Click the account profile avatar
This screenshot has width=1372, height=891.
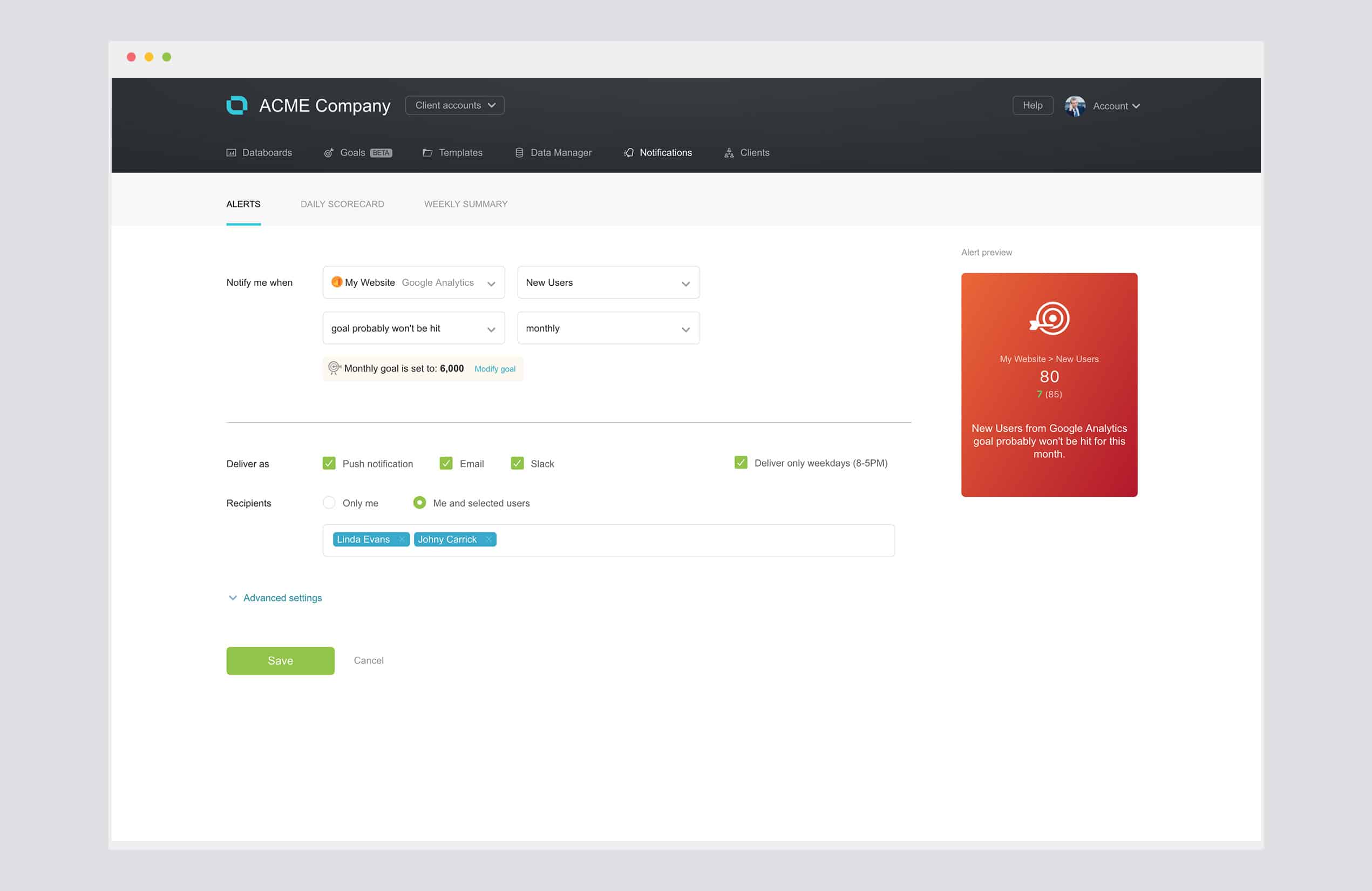[1075, 106]
